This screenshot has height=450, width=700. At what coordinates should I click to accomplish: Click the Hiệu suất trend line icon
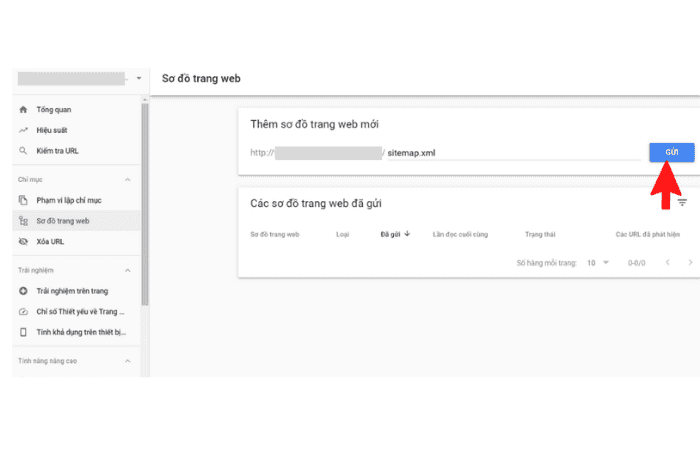click(23, 130)
